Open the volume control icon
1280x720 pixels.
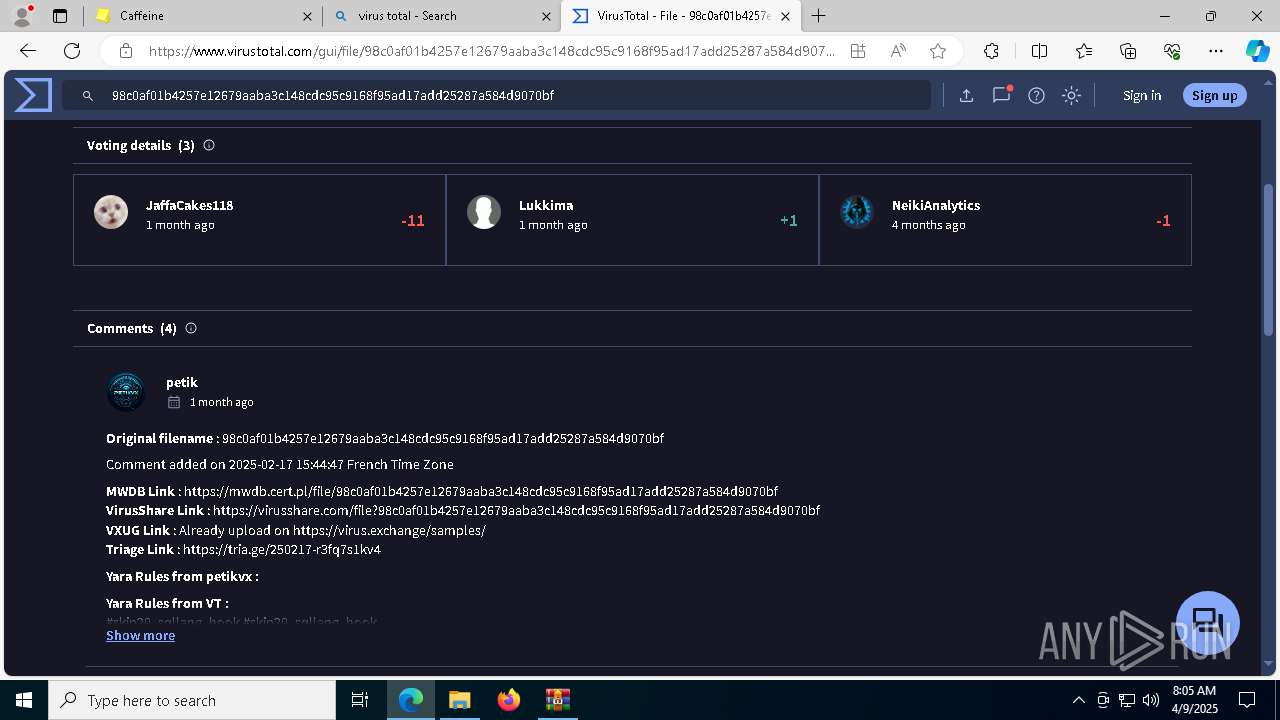click(1151, 700)
